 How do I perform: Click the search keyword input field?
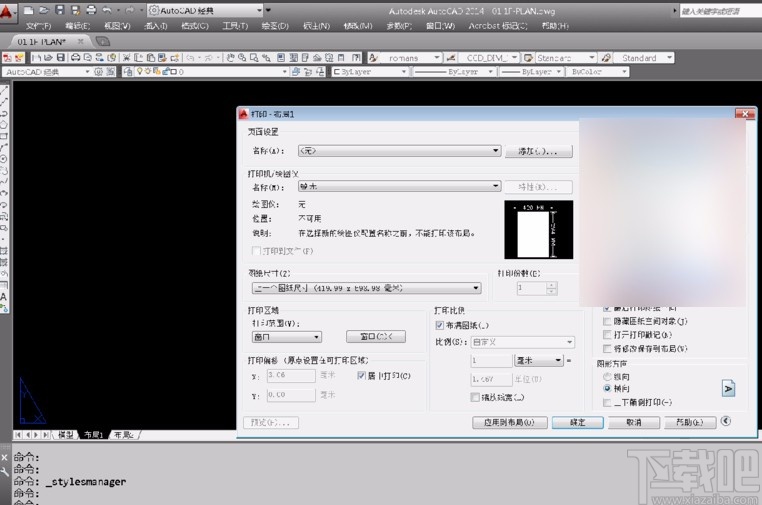point(717,11)
